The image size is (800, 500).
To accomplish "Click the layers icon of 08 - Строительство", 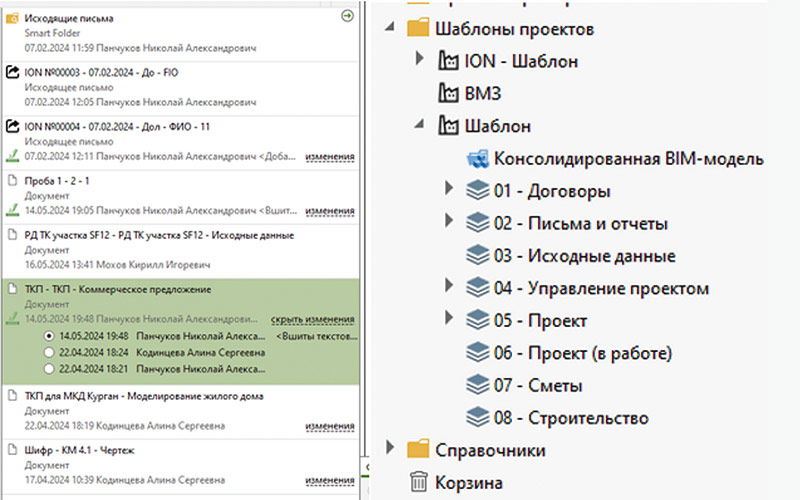I will (x=478, y=417).
